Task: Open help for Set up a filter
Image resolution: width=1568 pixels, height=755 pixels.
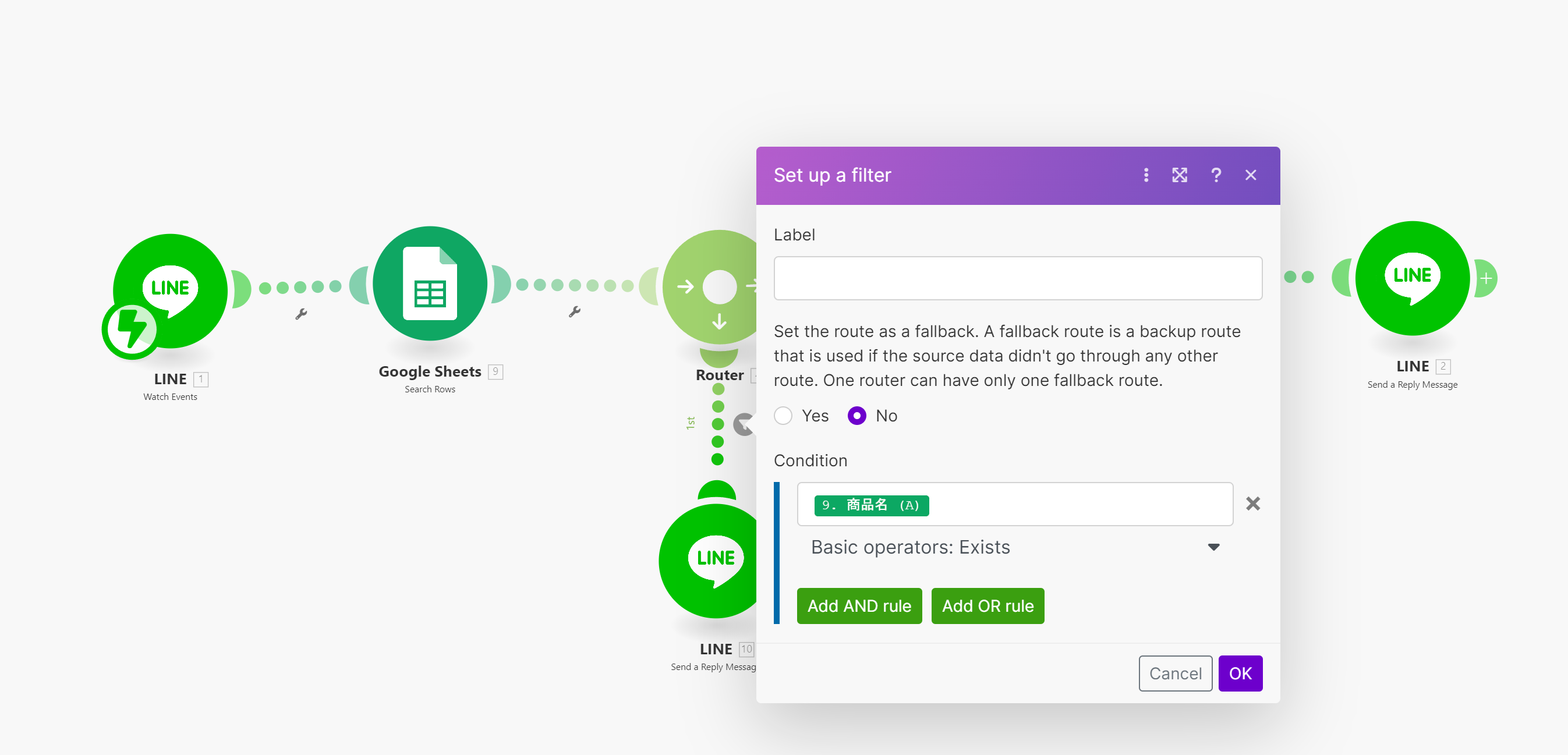Action: coord(1216,175)
